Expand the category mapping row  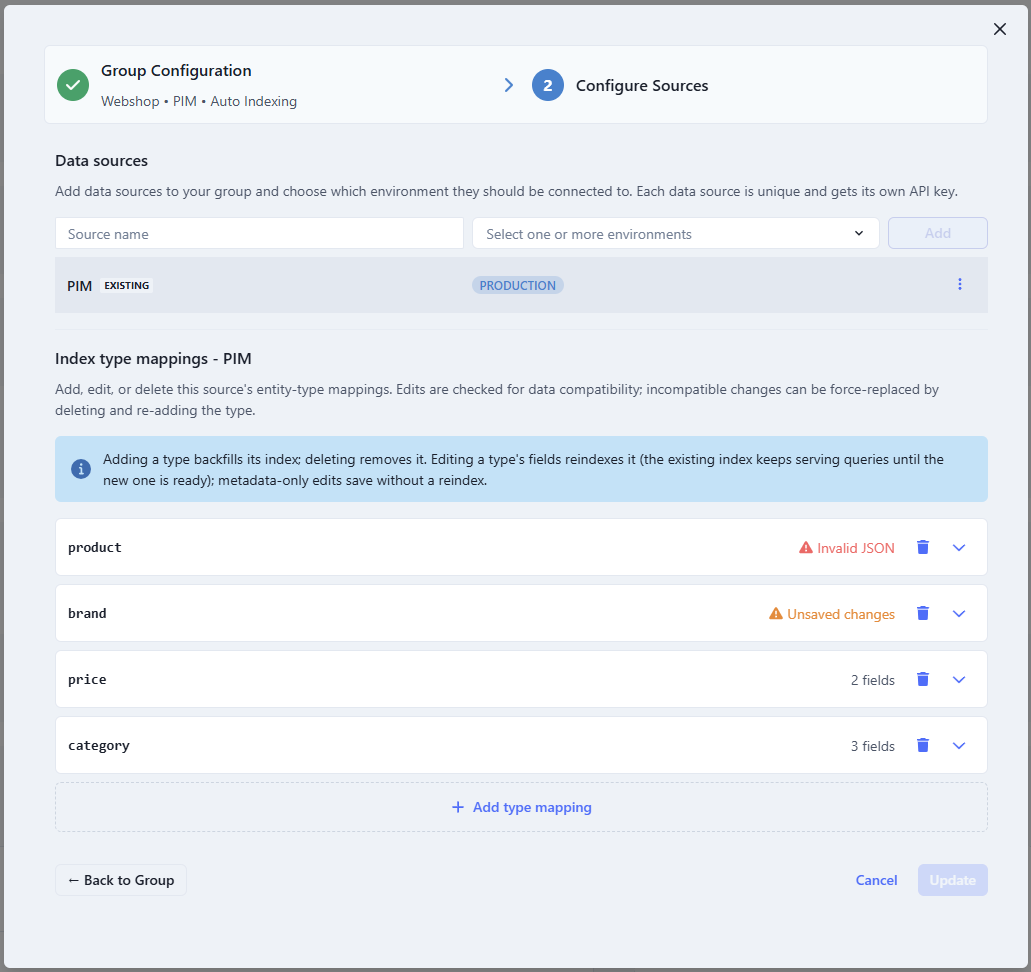pos(959,745)
